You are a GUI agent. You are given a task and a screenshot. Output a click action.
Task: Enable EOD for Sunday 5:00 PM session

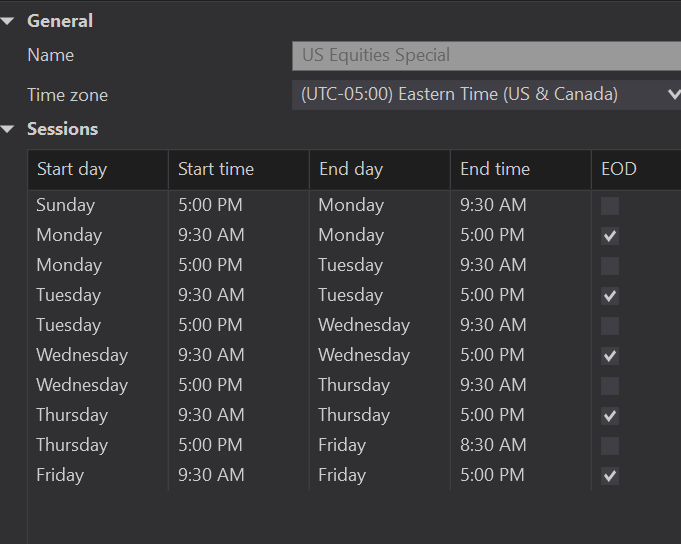[610, 206]
